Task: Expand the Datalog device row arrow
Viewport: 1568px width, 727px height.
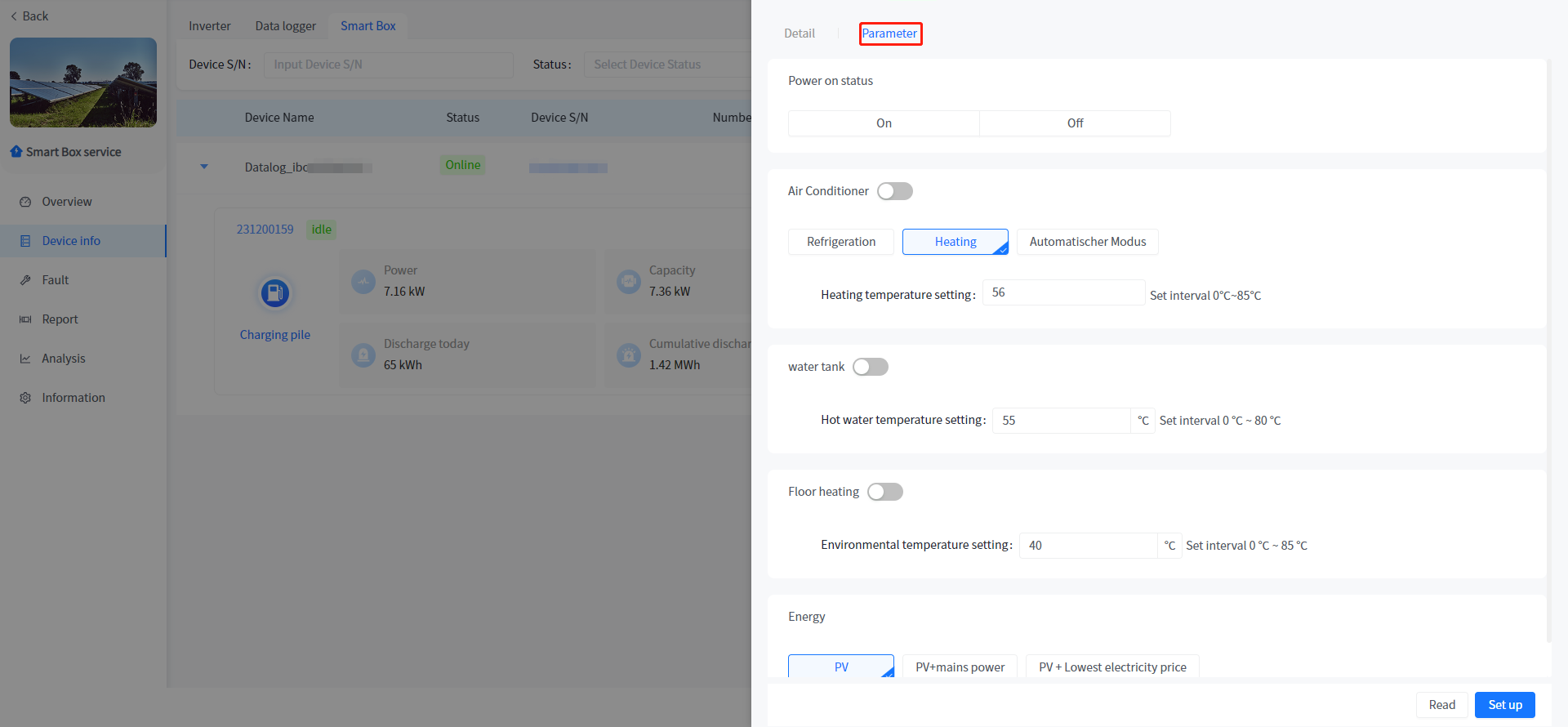Action: [x=204, y=167]
